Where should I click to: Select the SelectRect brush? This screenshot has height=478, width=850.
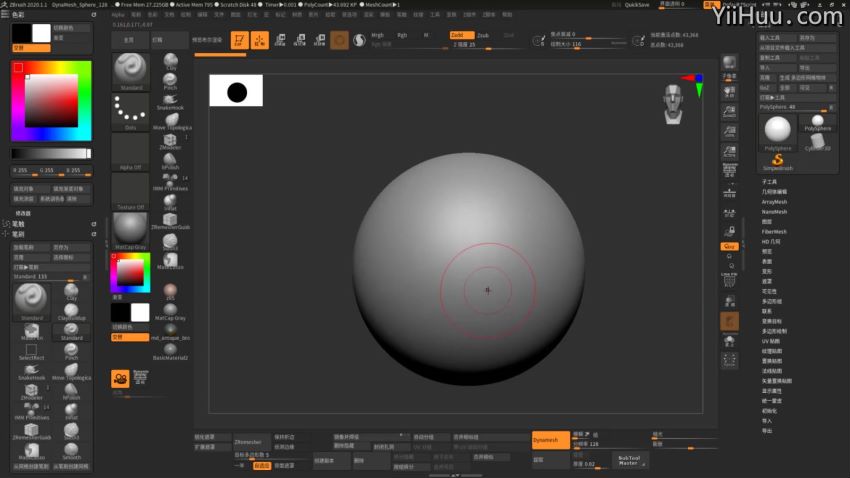[31, 351]
